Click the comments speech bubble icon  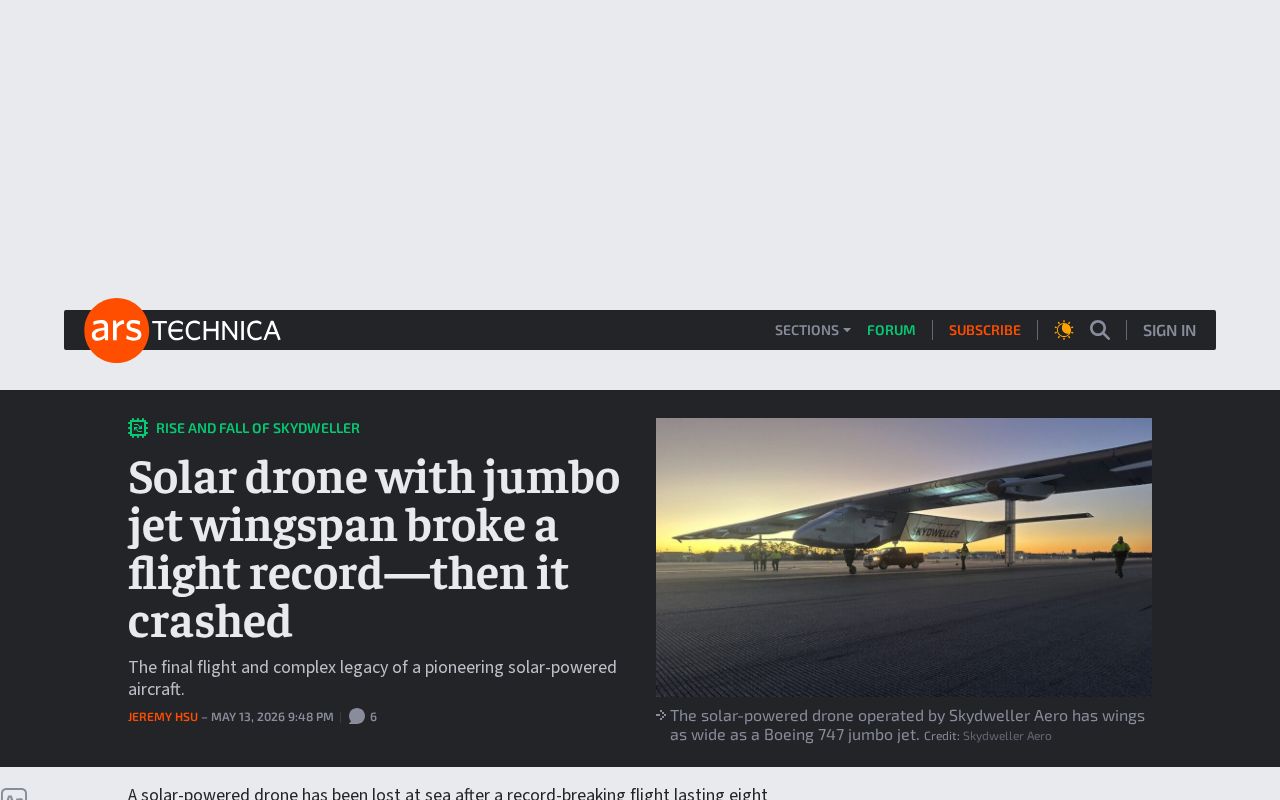pyautogui.click(x=357, y=716)
